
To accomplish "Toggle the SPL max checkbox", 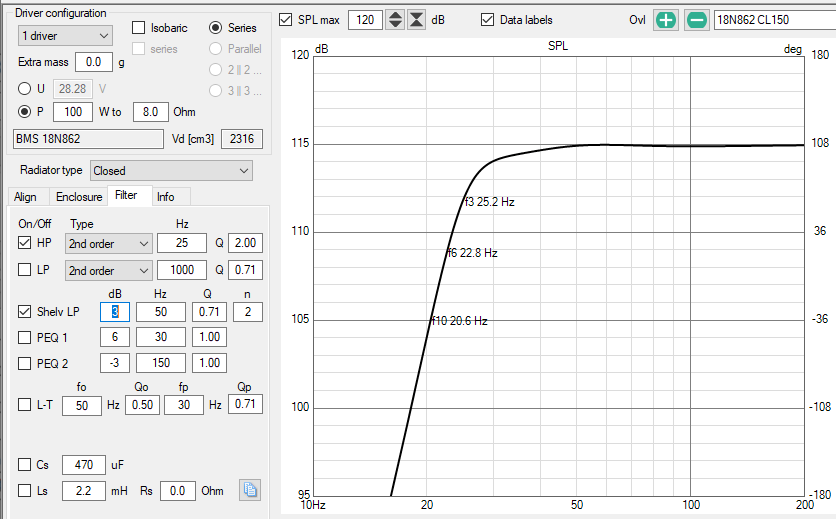I will 286,20.
